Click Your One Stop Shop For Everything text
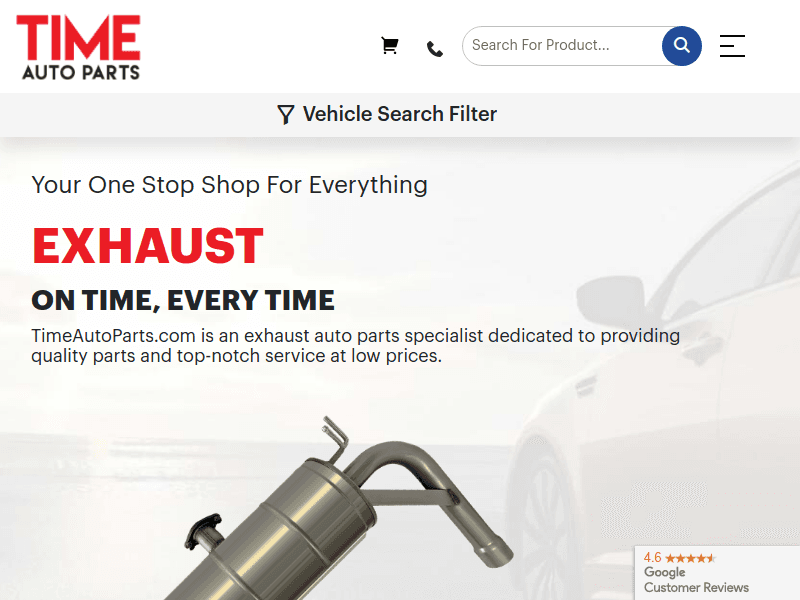800x600 pixels. coord(230,185)
